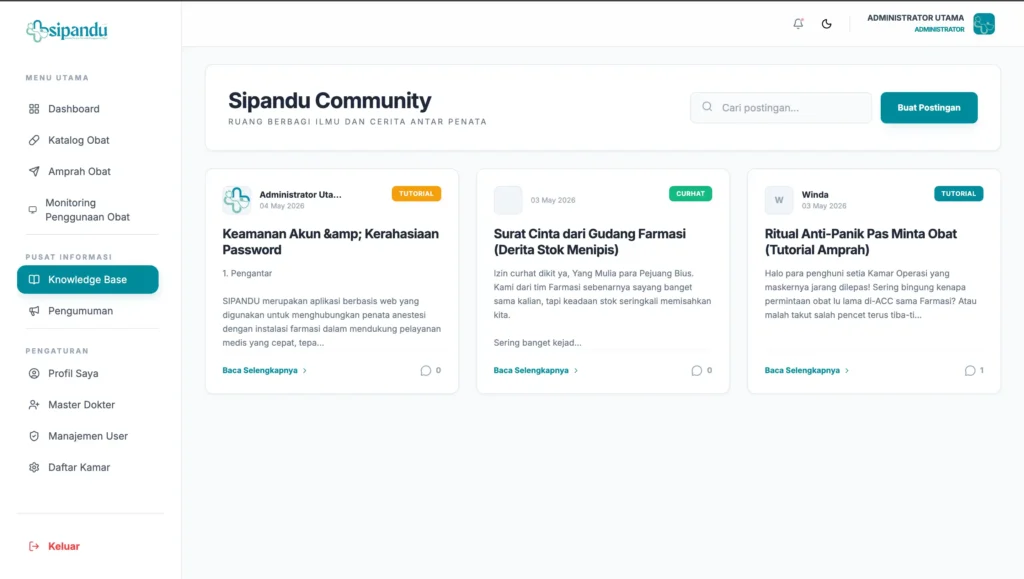Read more on Surat Cinta post

click(536, 370)
